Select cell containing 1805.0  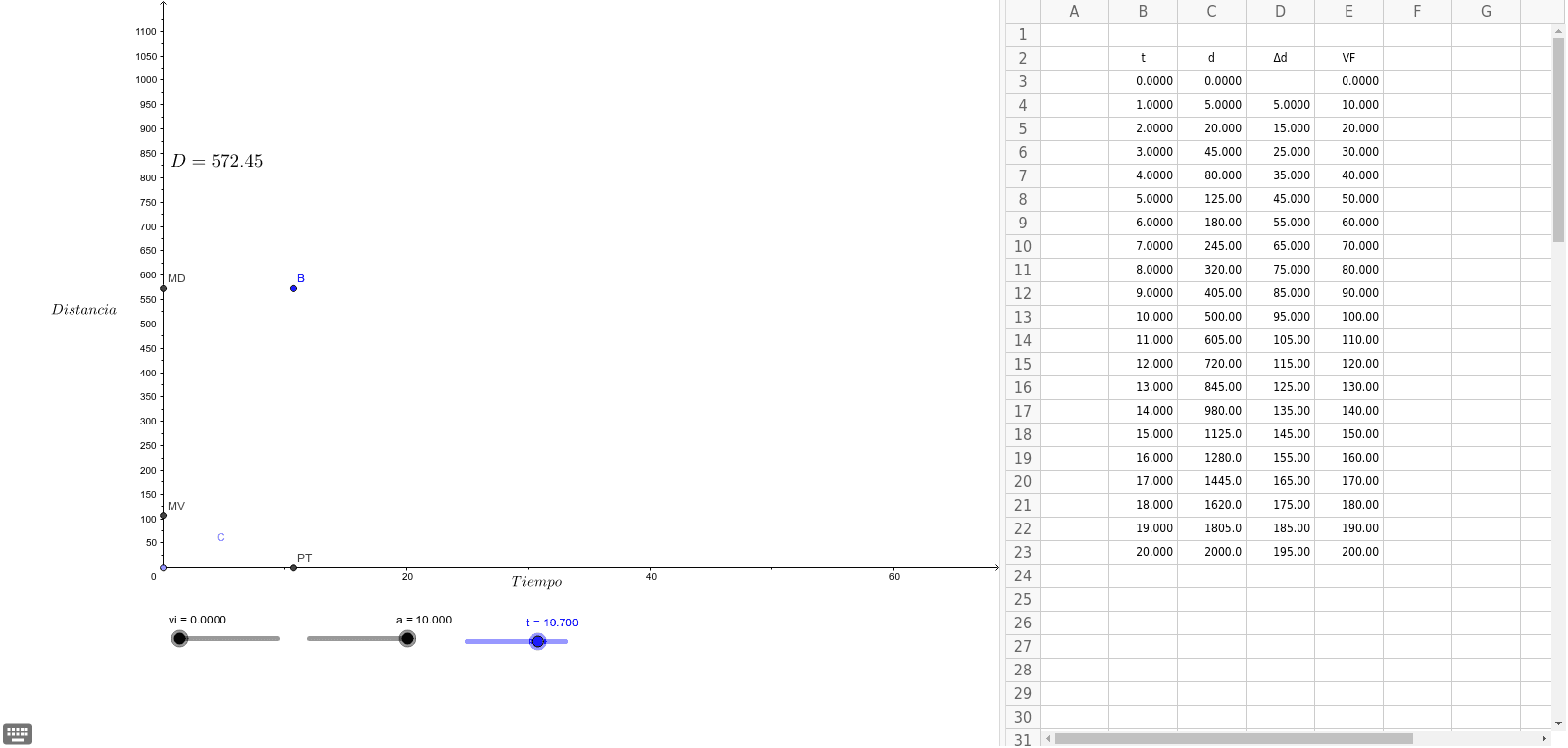click(1211, 528)
